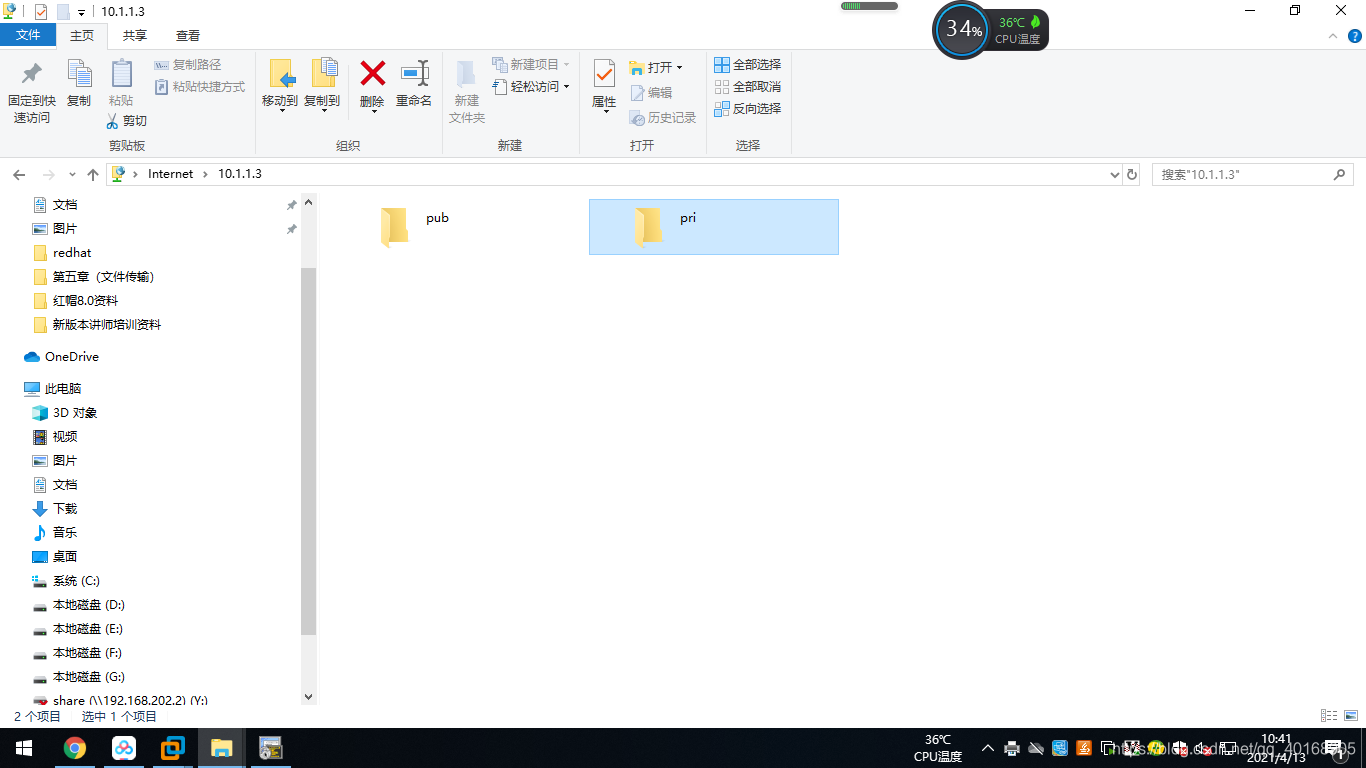Image resolution: width=1366 pixels, height=768 pixels.
Task: Refresh the current folder view
Action: [1132, 174]
